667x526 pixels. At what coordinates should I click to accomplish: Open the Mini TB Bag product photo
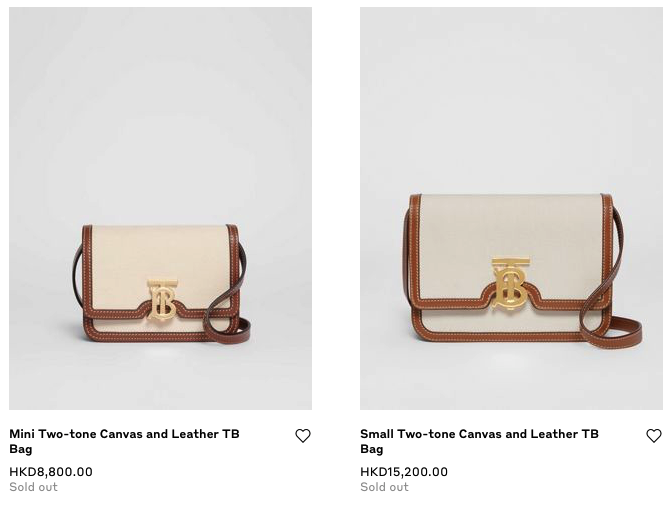160,150
